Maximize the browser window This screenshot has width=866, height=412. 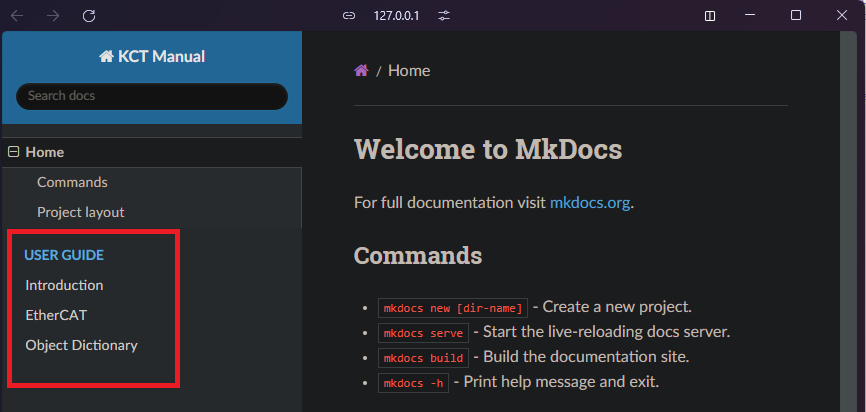click(796, 15)
